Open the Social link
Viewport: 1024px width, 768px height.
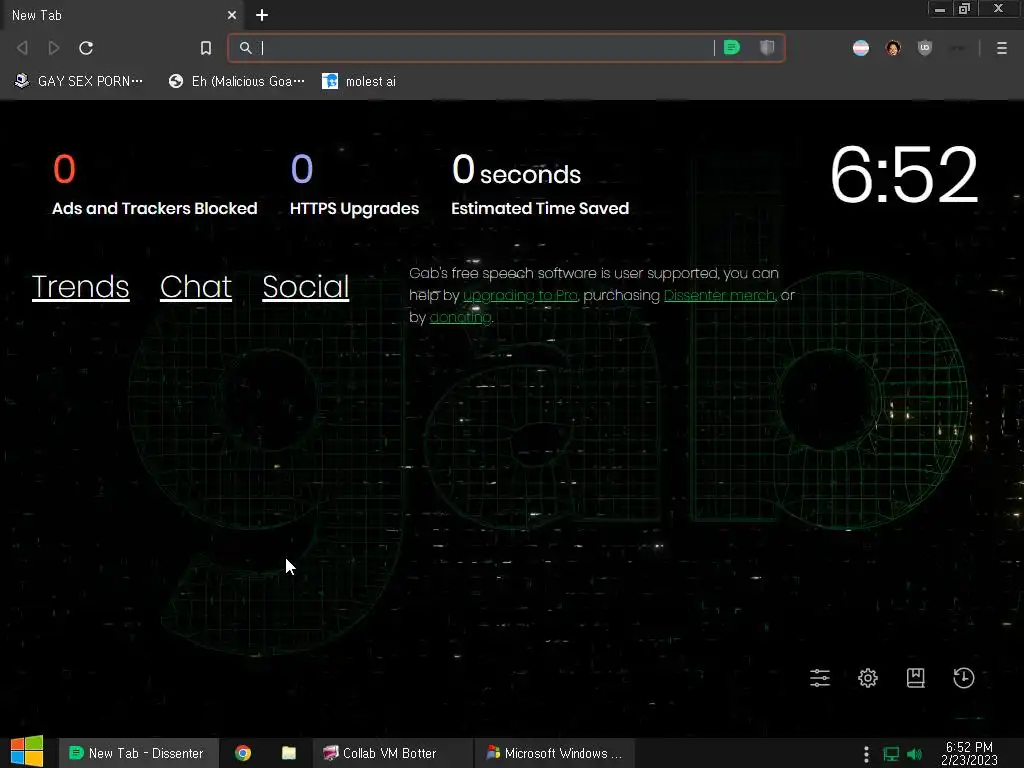(306, 287)
